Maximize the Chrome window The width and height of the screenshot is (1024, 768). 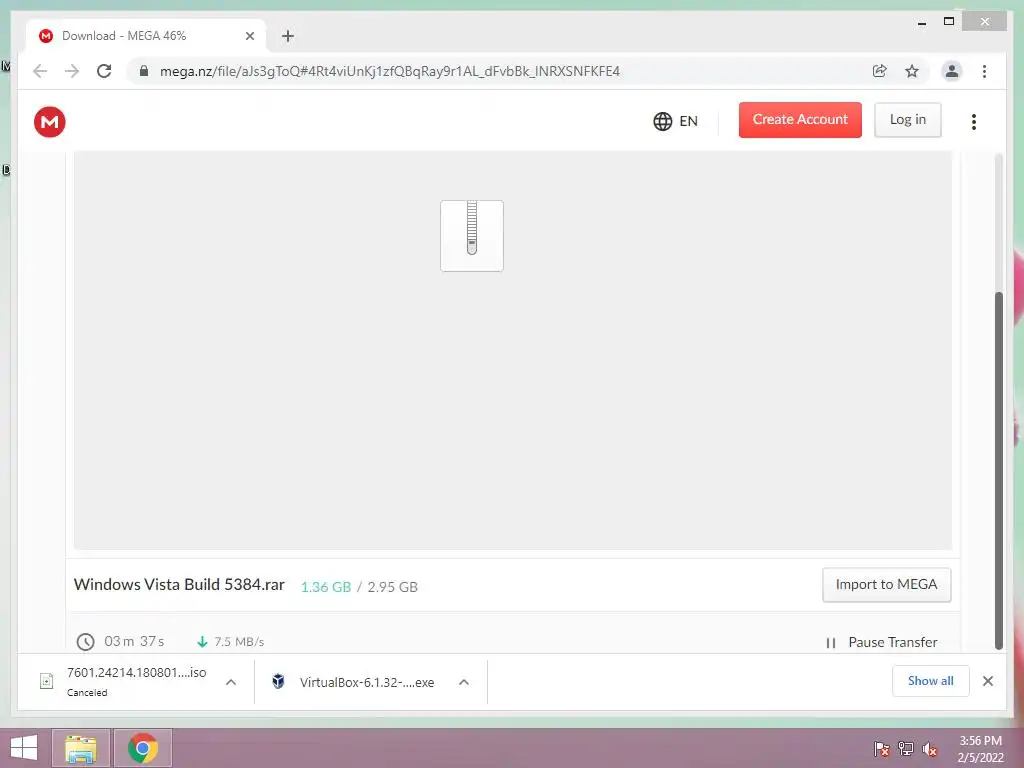click(949, 22)
